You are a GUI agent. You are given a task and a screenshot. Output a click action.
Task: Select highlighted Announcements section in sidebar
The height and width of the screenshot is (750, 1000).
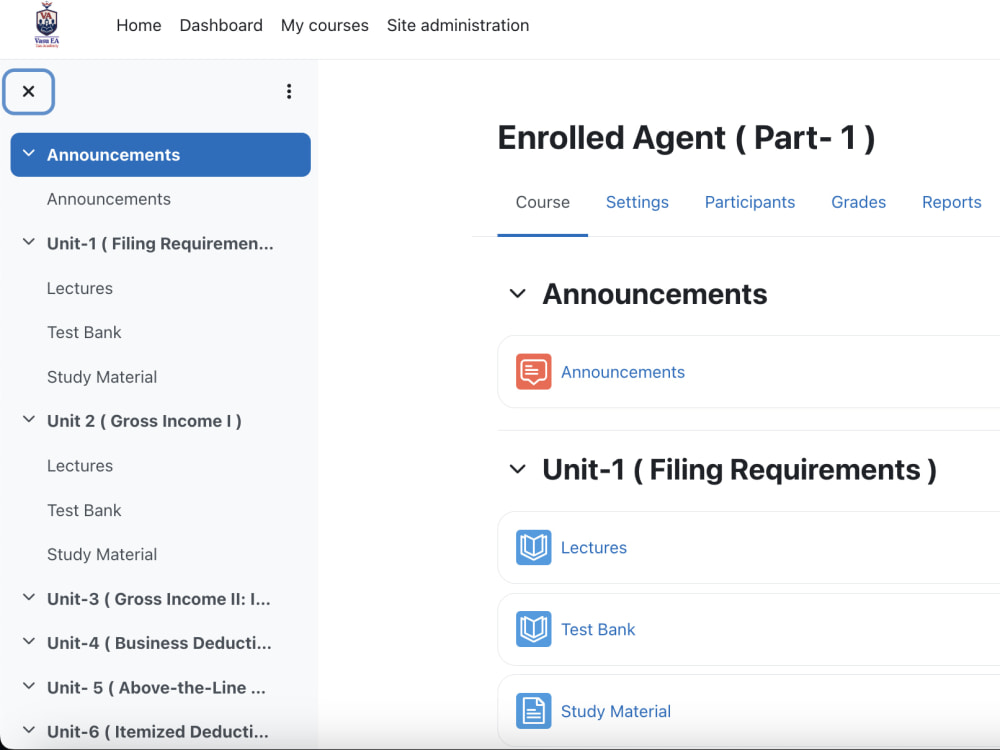(161, 155)
